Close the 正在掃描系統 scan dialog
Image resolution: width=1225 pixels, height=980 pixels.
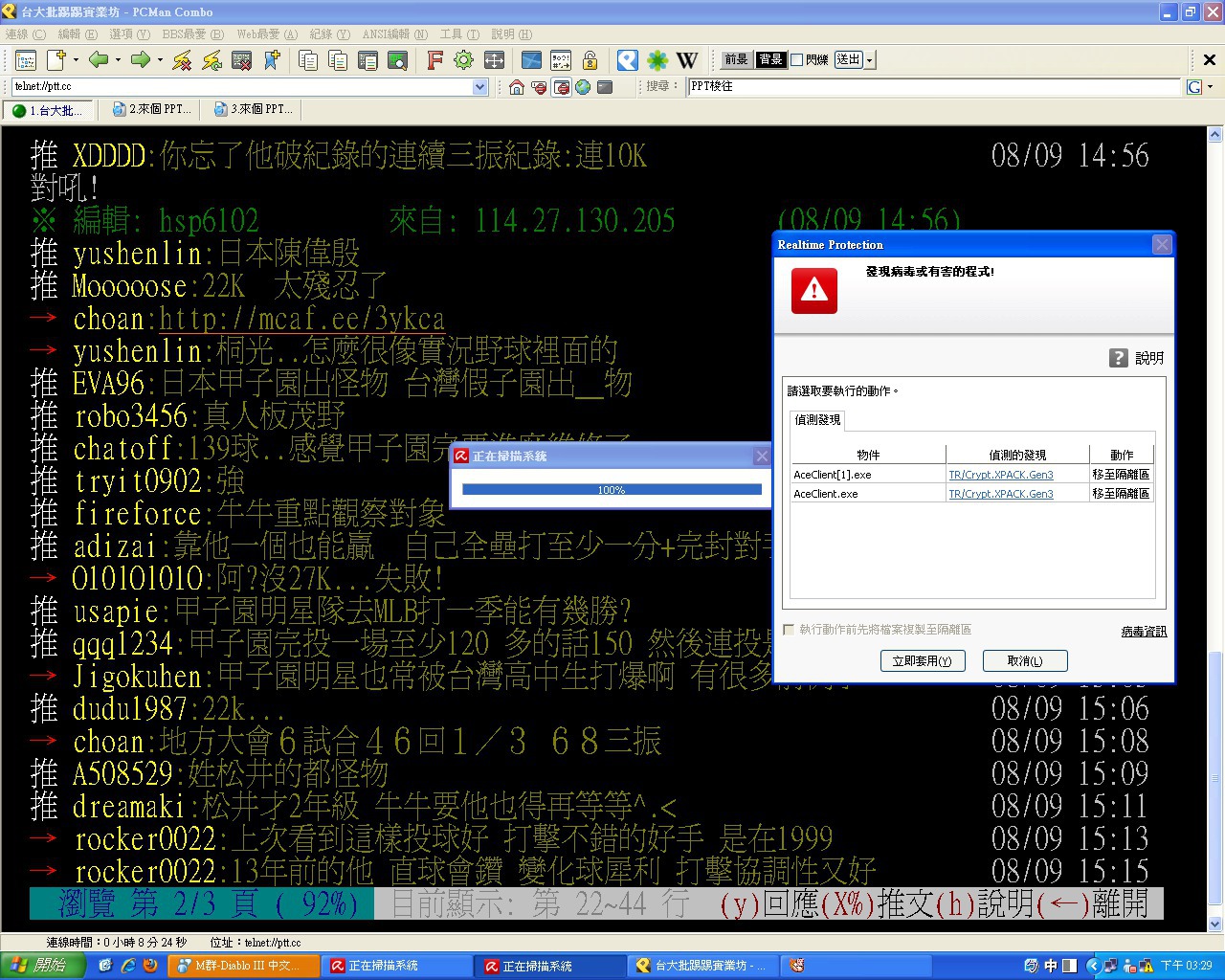click(x=762, y=457)
